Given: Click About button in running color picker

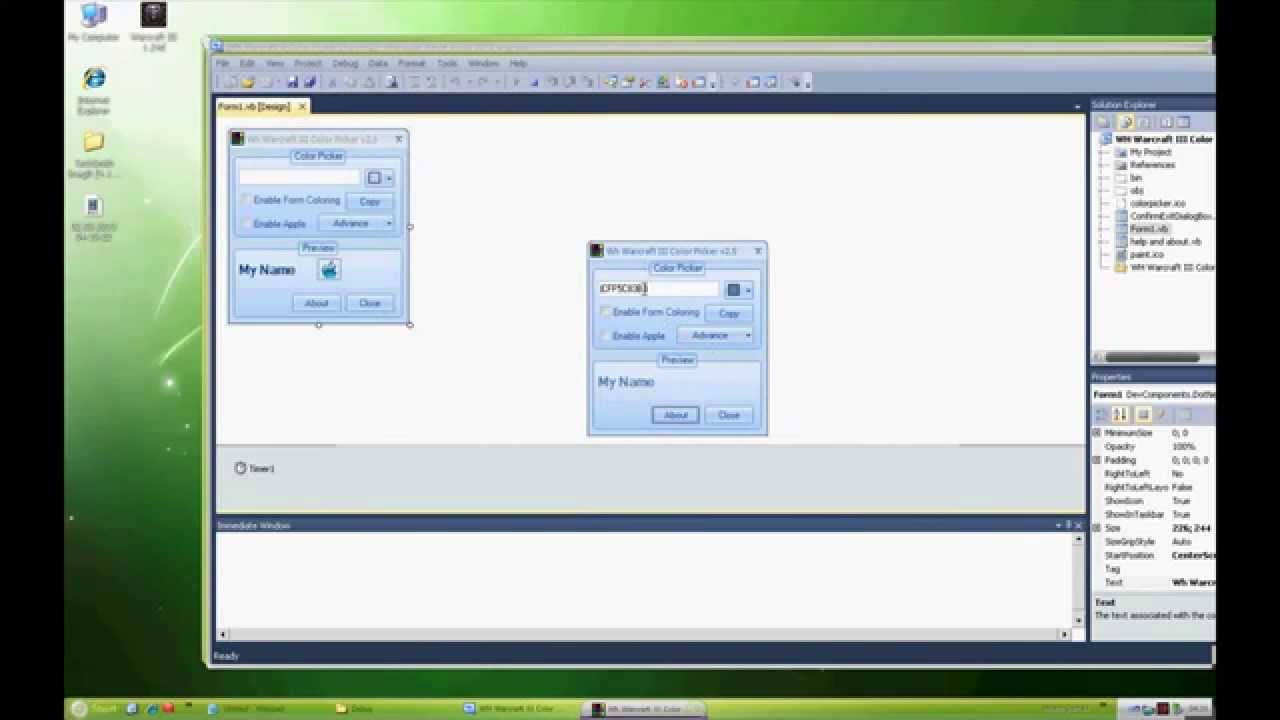Looking at the screenshot, I should pos(676,415).
